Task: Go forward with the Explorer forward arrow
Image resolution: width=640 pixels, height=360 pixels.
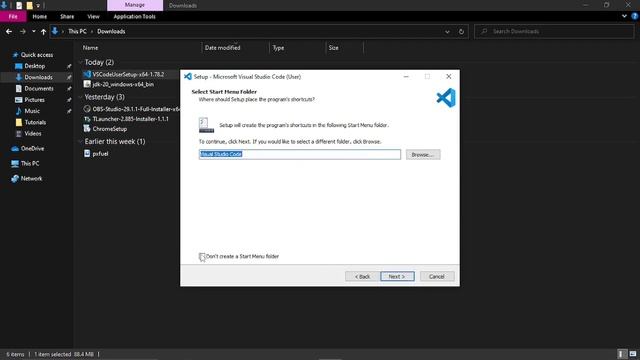Action: [x=22, y=31]
